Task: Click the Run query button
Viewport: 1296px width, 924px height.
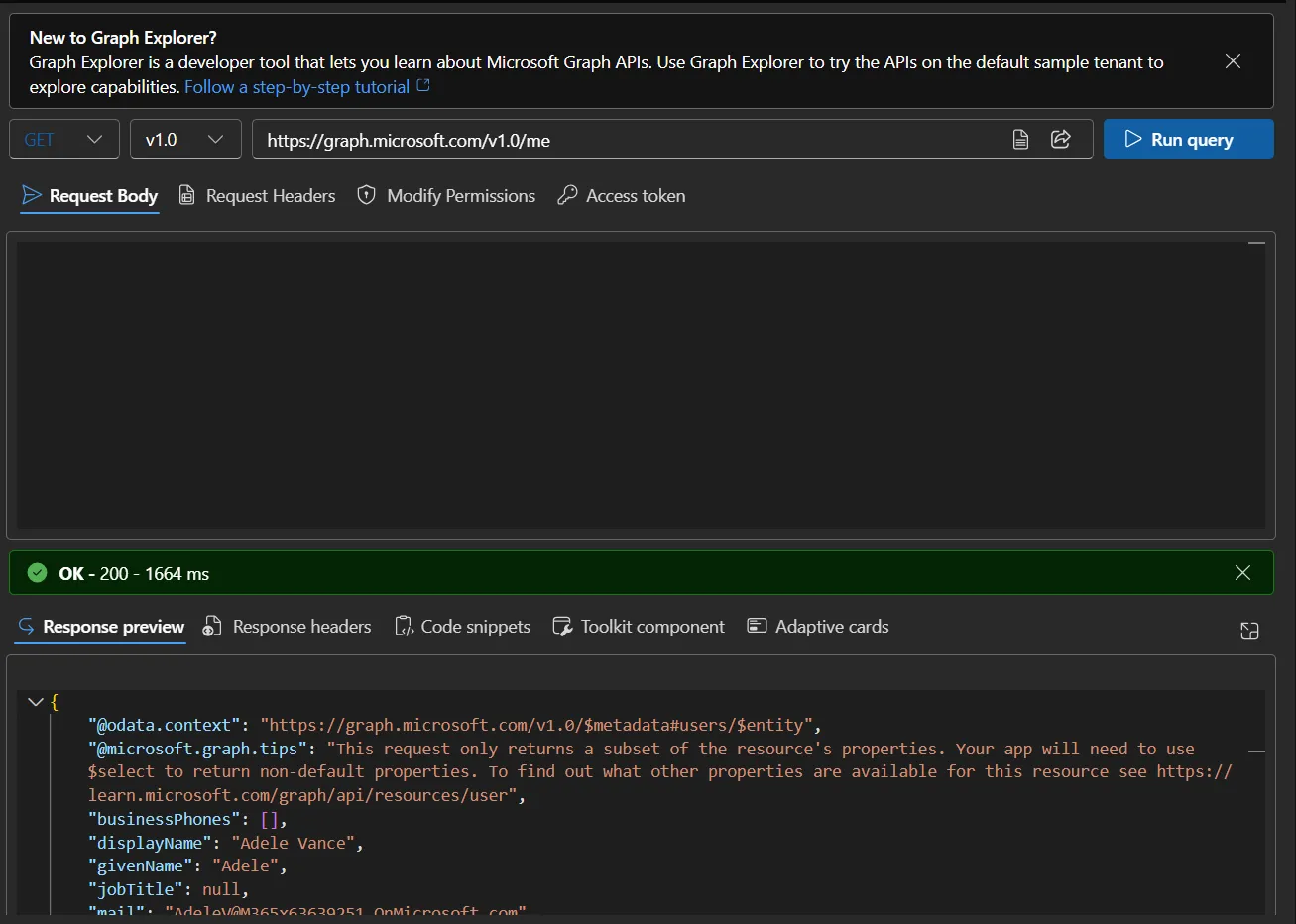Action: (x=1188, y=140)
